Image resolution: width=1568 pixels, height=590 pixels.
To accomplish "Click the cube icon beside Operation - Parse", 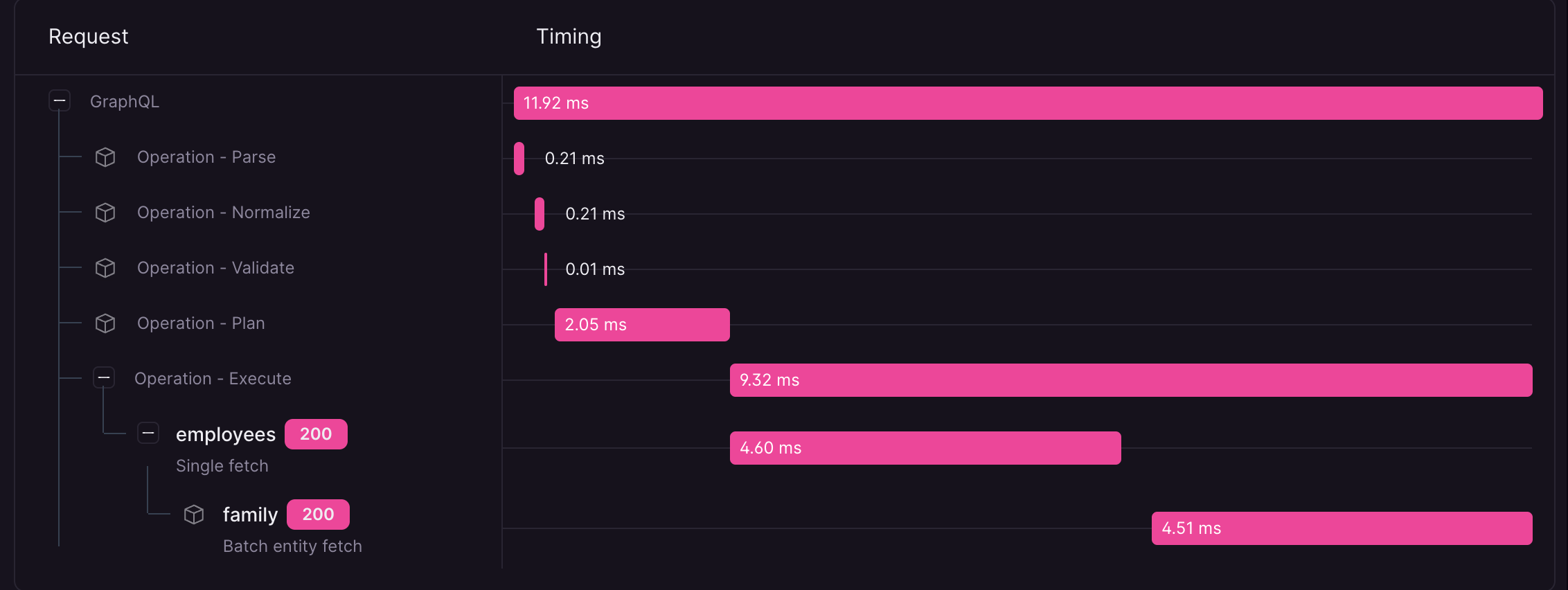I will (x=105, y=157).
